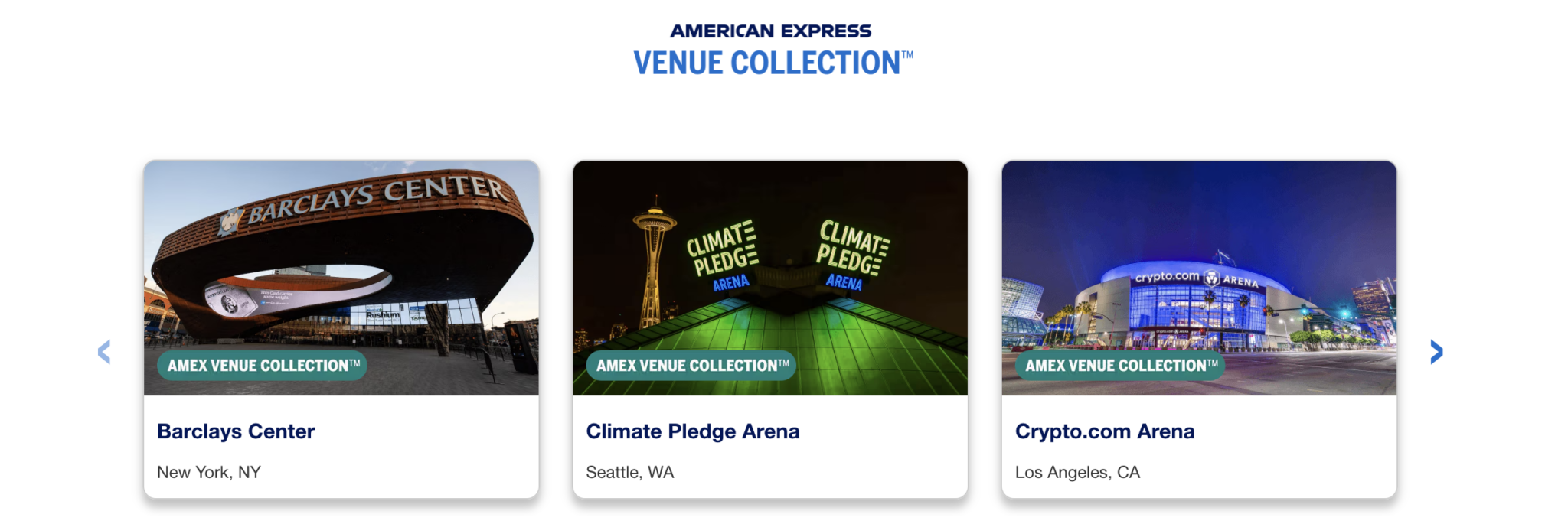The height and width of the screenshot is (524, 1568).
Task: Open the Climate Pledge Arena link
Action: click(x=693, y=431)
